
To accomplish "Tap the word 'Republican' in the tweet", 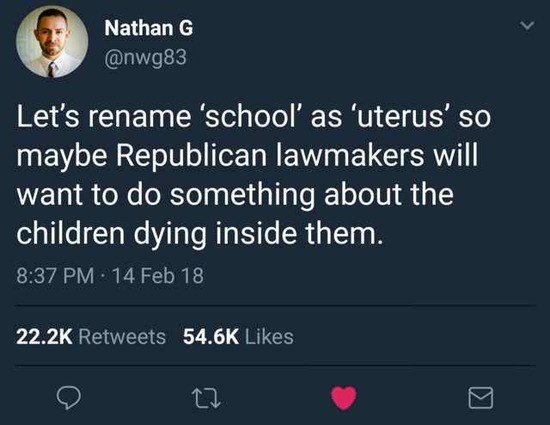I will tap(192, 156).
